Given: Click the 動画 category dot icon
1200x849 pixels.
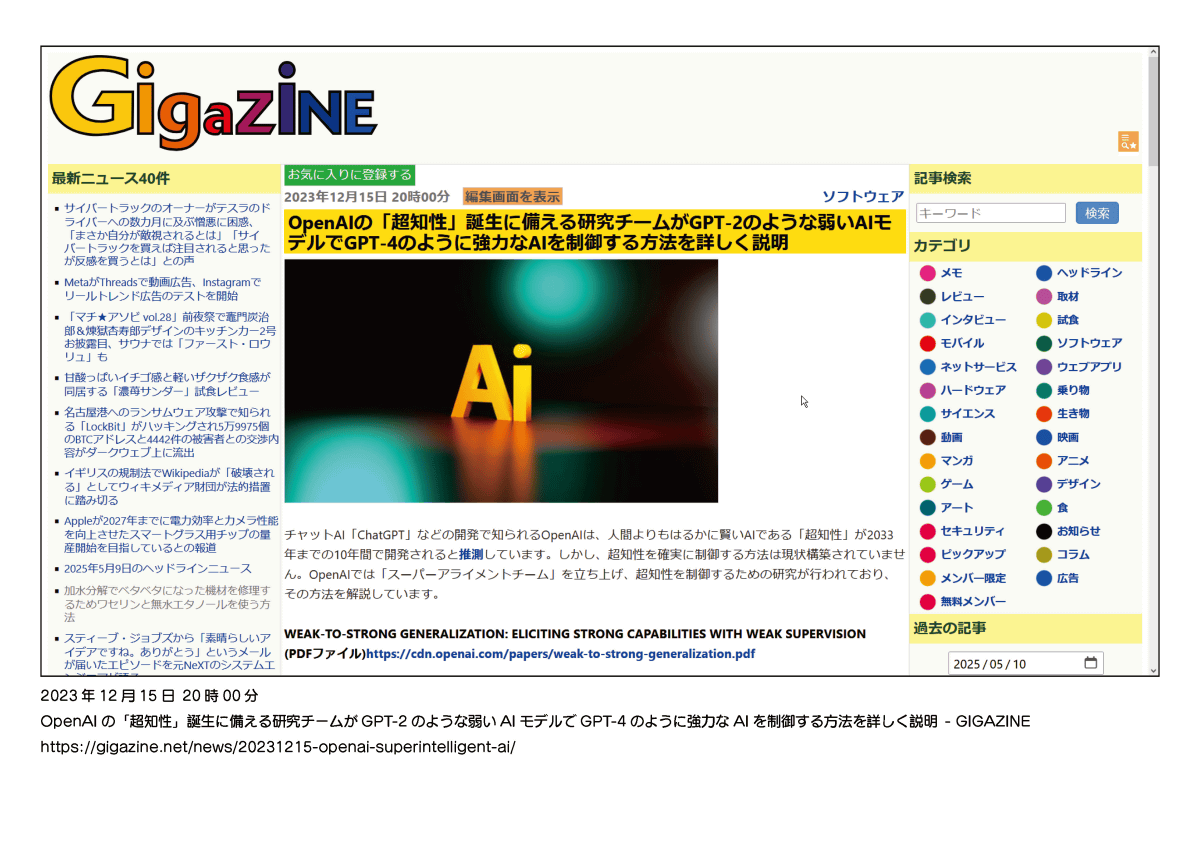Looking at the screenshot, I should pos(928,437).
